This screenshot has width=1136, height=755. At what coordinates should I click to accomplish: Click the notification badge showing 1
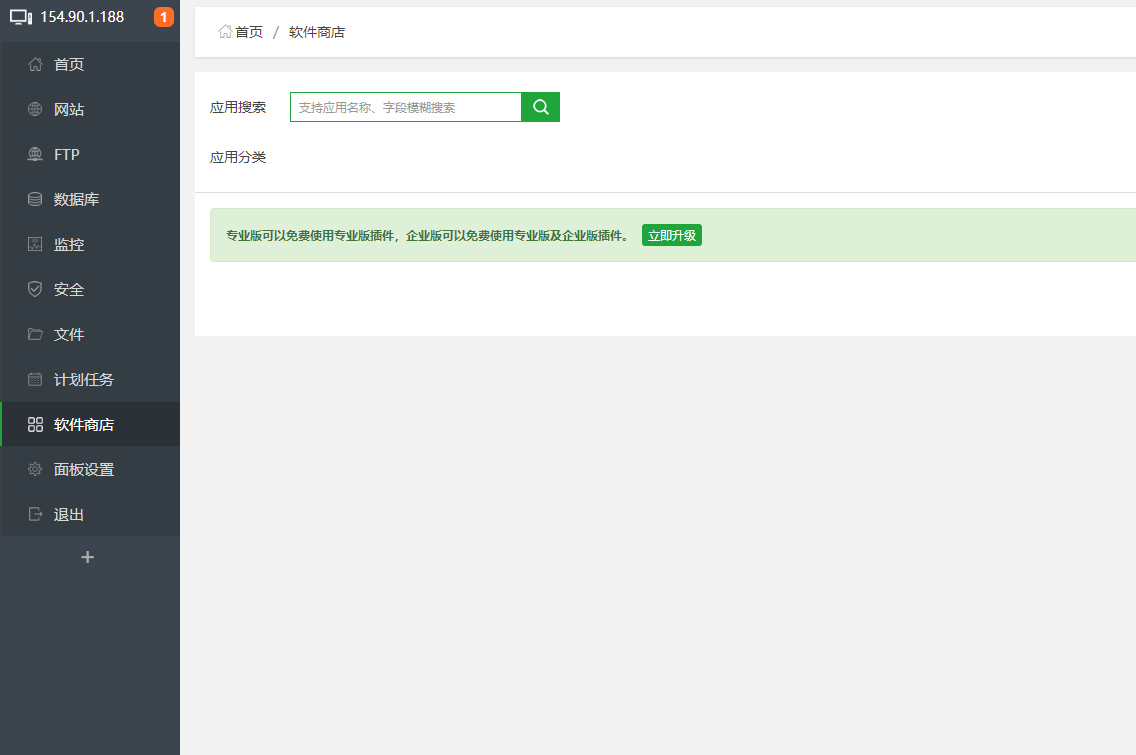click(x=163, y=17)
